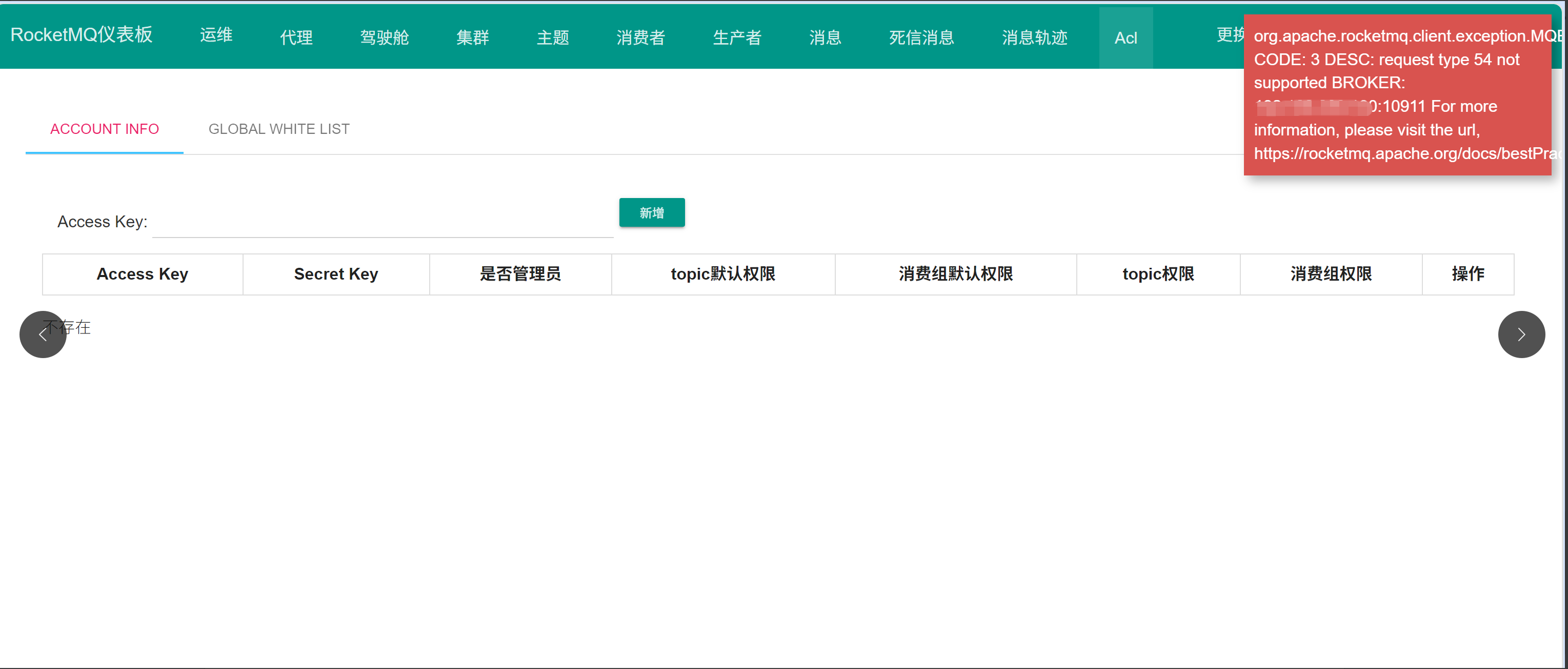Open the 主题 (Topic) section
1568x669 pixels.
(x=552, y=37)
